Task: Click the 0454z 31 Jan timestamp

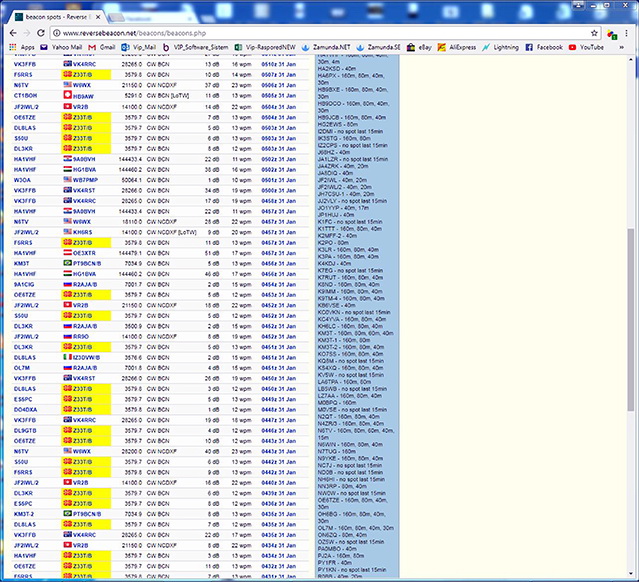Action: click(278, 284)
